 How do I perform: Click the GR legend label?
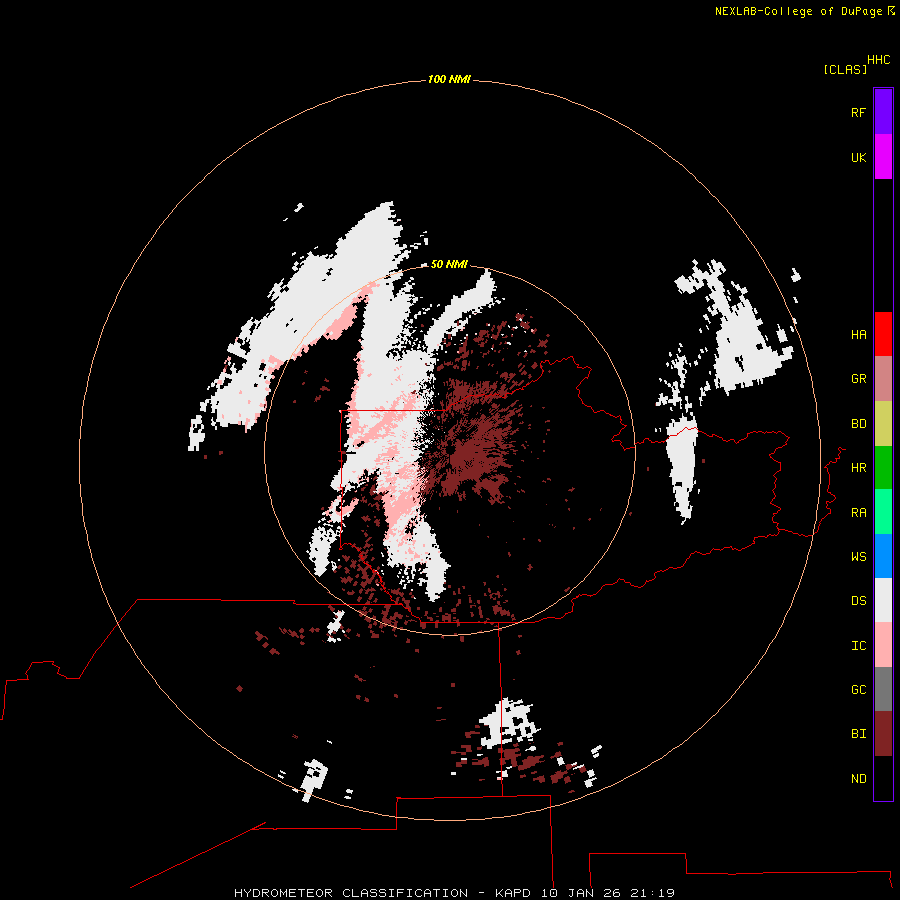click(858, 379)
